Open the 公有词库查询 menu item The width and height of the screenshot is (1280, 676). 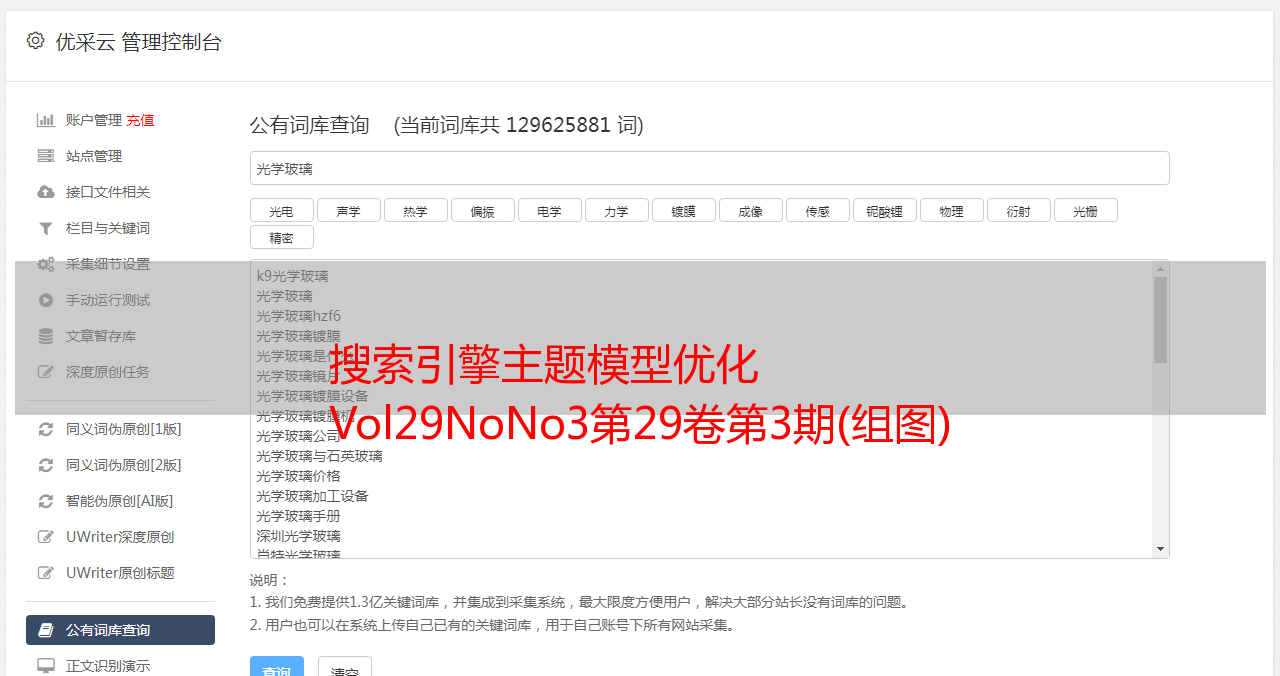[x=120, y=630]
